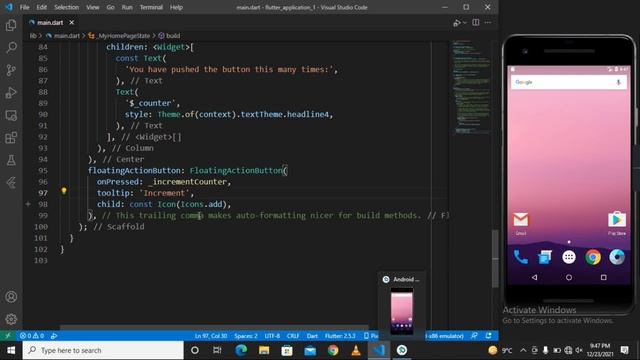Screen dimensions: 640x360
Task: Click the Google search bar on emulator
Action: 569,82
